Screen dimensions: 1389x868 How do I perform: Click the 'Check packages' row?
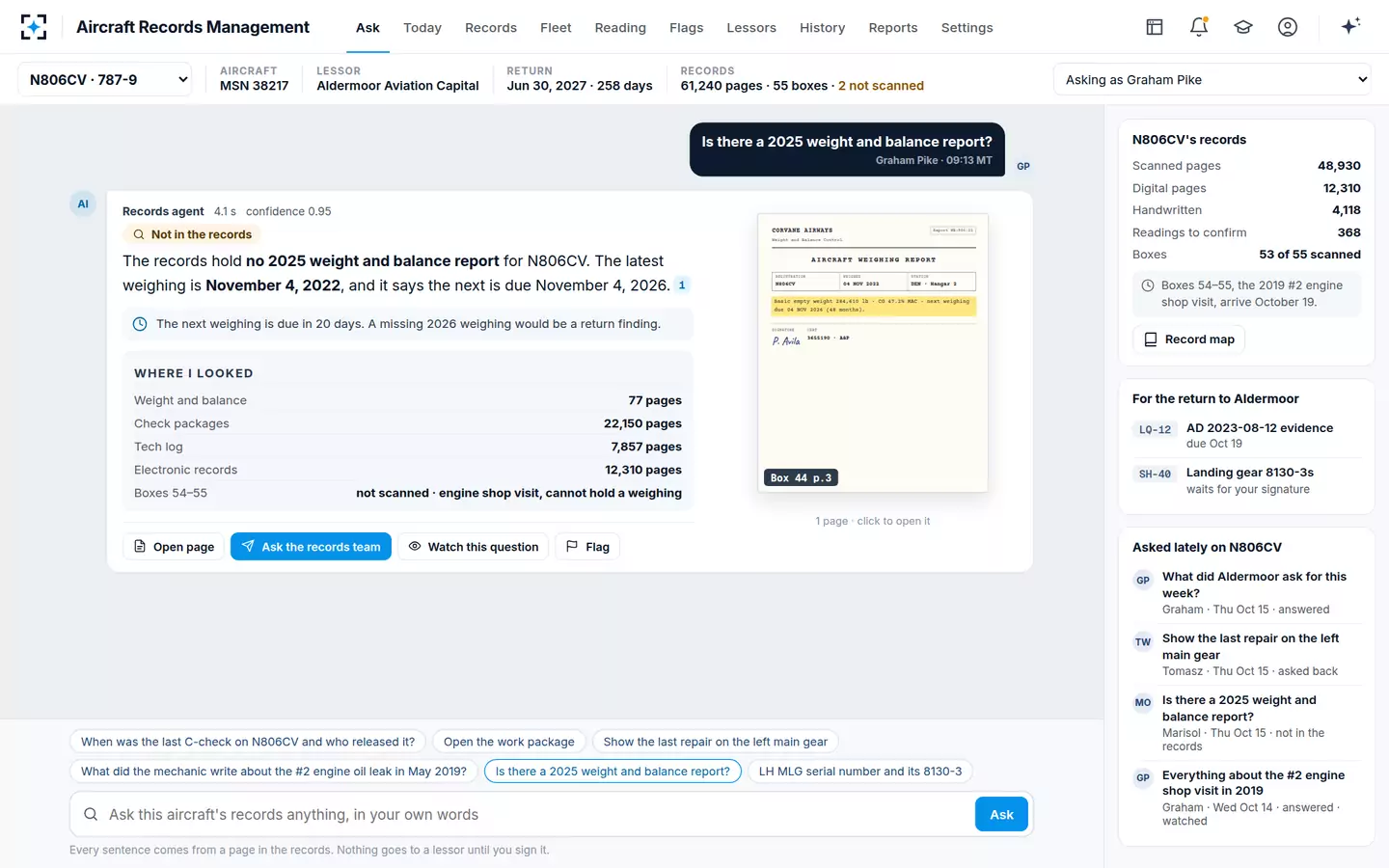click(x=408, y=423)
